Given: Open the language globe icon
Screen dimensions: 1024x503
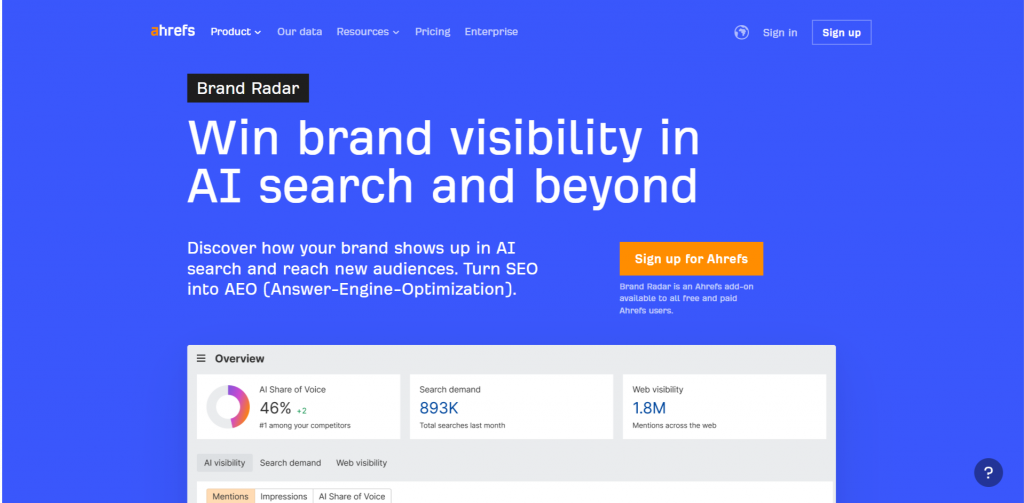Looking at the screenshot, I should pos(741,32).
